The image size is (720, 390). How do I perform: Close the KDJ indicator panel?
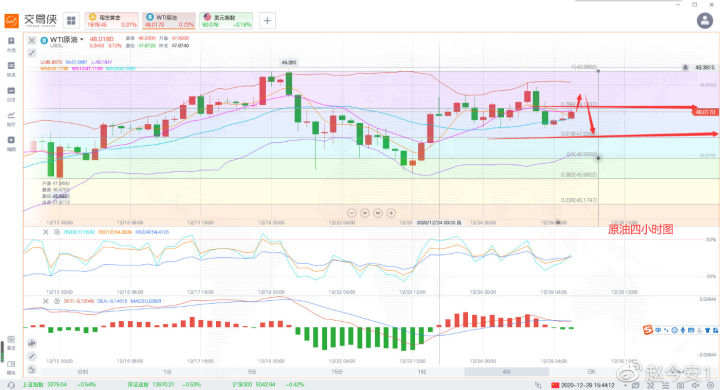tap(45, 232)
